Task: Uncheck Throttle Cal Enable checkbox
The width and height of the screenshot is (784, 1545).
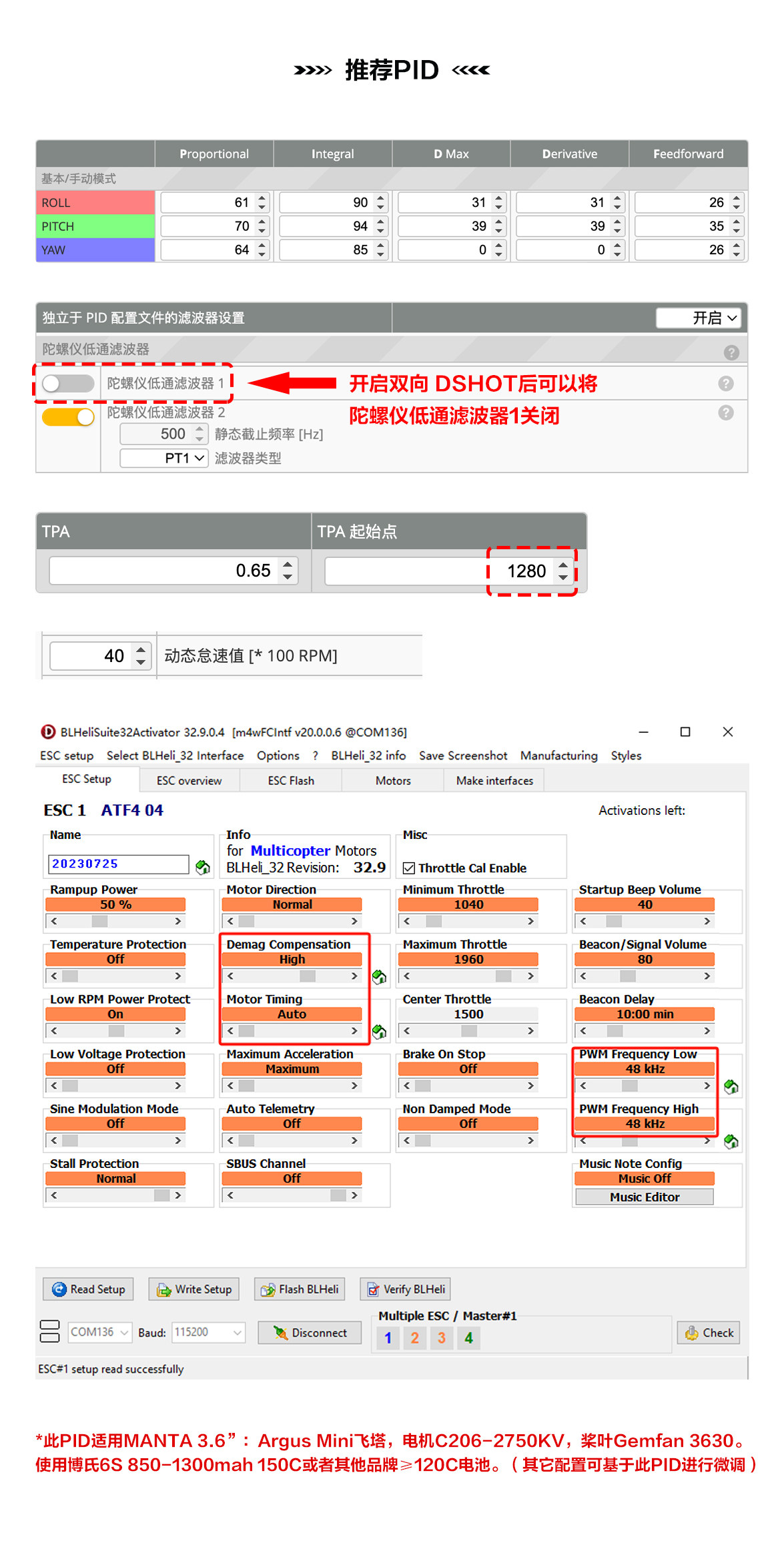Action: click(x=409, y=868)
